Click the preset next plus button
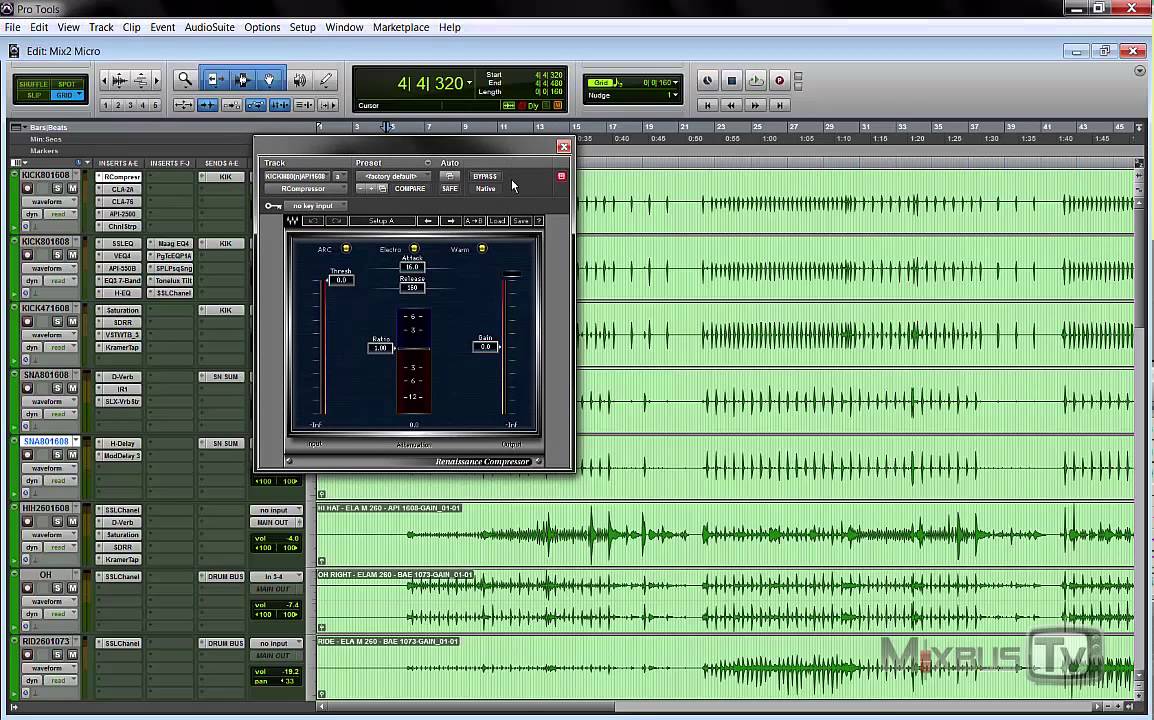The image size is (1154, 720). (x=371, y=188)
